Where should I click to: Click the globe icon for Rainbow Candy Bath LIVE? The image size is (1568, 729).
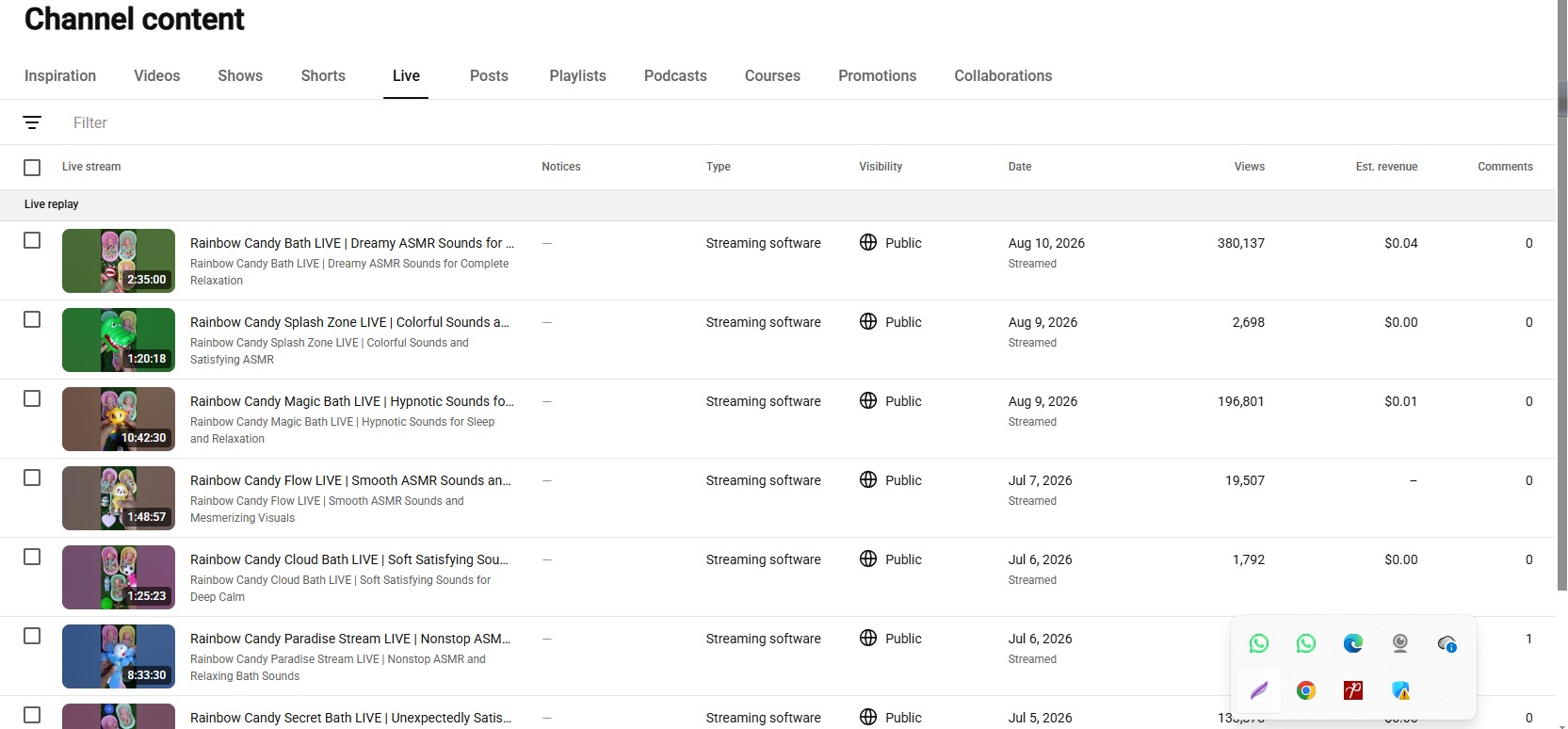[x=868, y=242]
